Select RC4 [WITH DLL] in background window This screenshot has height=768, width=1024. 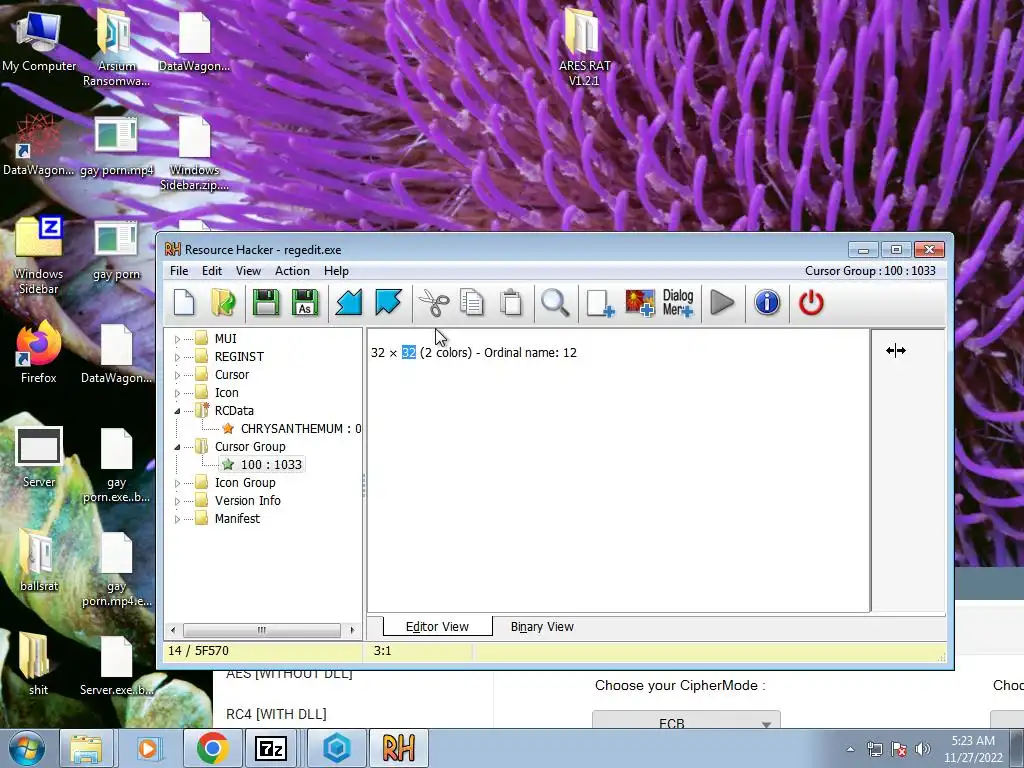coord(276,714)
